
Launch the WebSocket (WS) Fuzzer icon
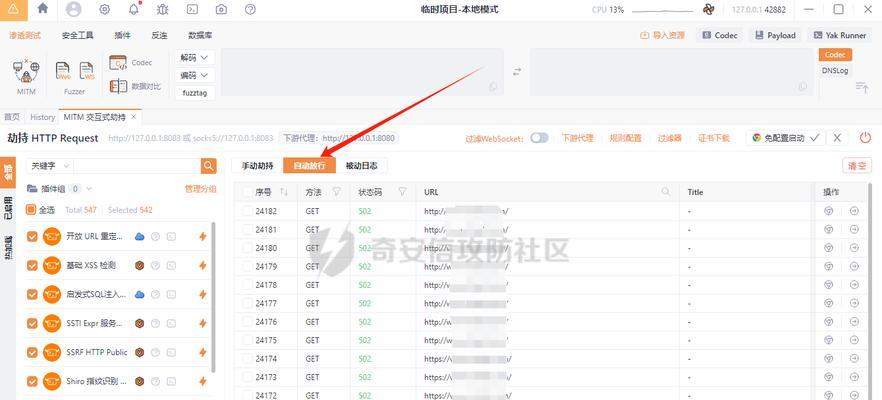(x=87, y=71)
